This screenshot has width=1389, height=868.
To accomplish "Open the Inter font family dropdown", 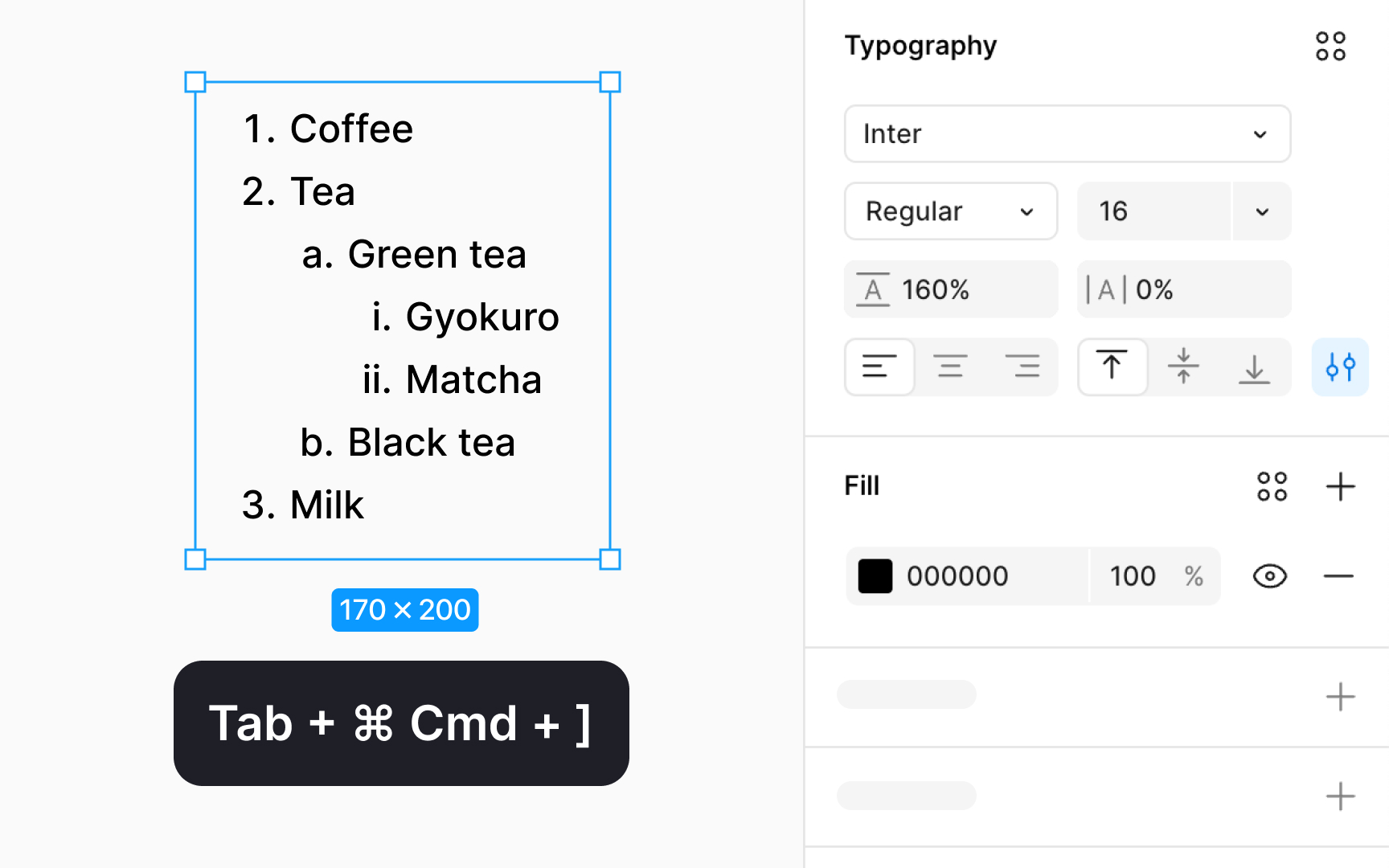I will click(1067, 134).
